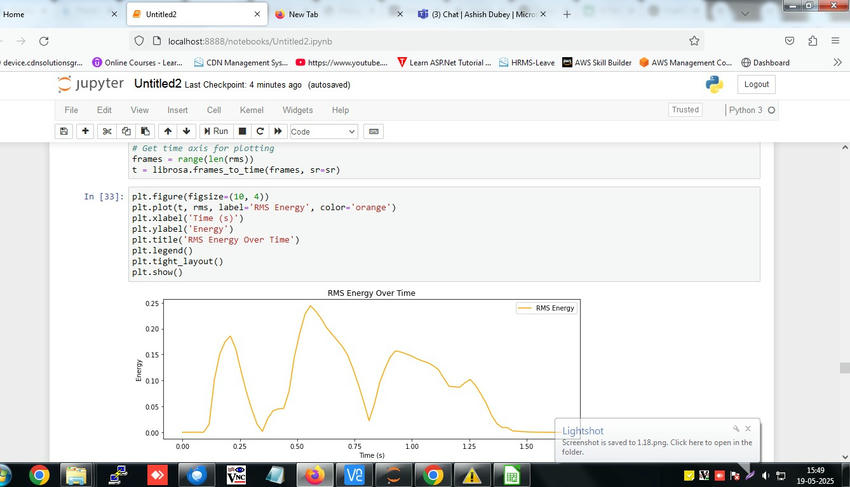Viewport: 850px width, 487px height.
Task: Click the Python logo icon
Action: pos(714,84)
